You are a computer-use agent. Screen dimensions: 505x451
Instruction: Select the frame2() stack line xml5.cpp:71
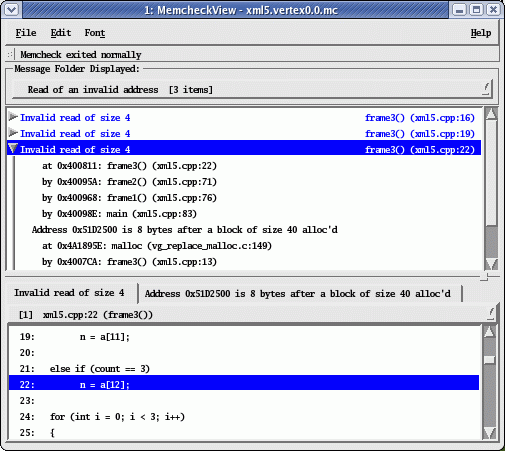point(129,182)
